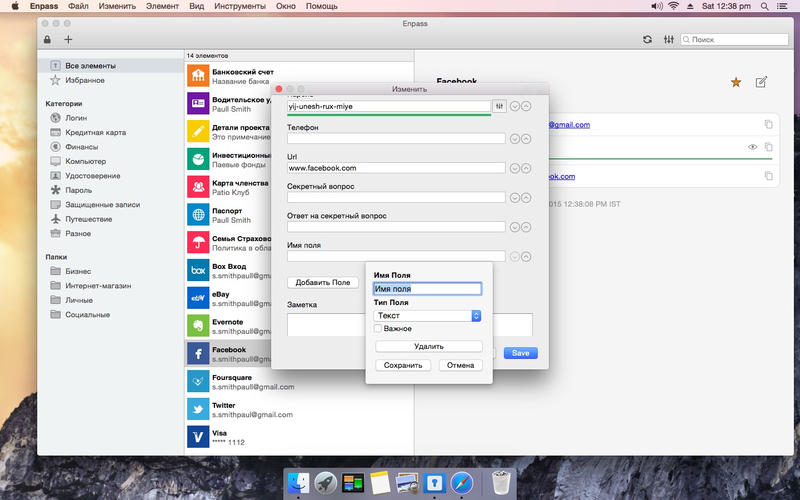The image size is (800, 500).
Task: Click the Сохранить button in the field popup
Action: pyautogui.click(x=402, y=365)
